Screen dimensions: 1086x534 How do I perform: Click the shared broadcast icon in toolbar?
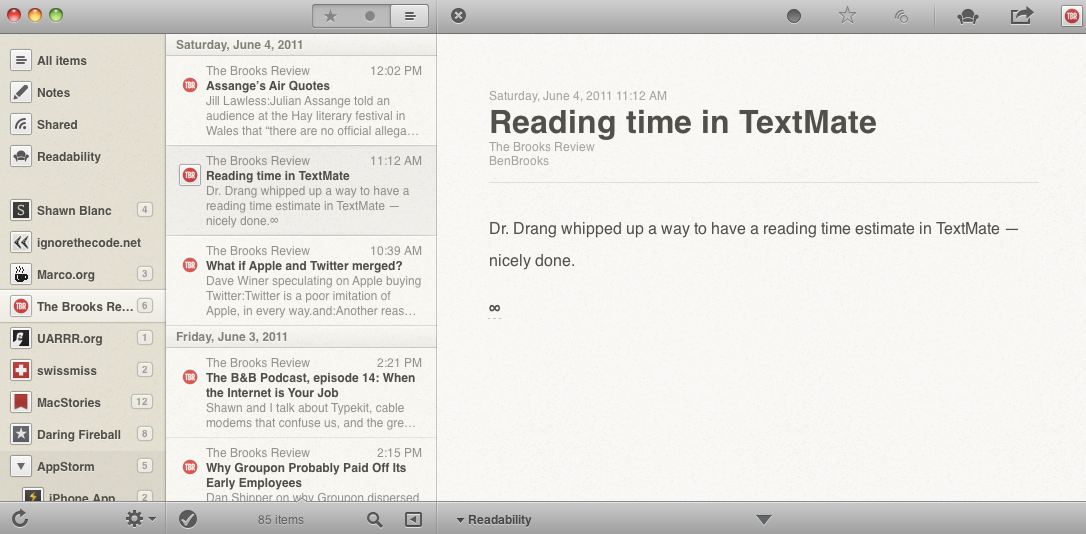[900, 16]
